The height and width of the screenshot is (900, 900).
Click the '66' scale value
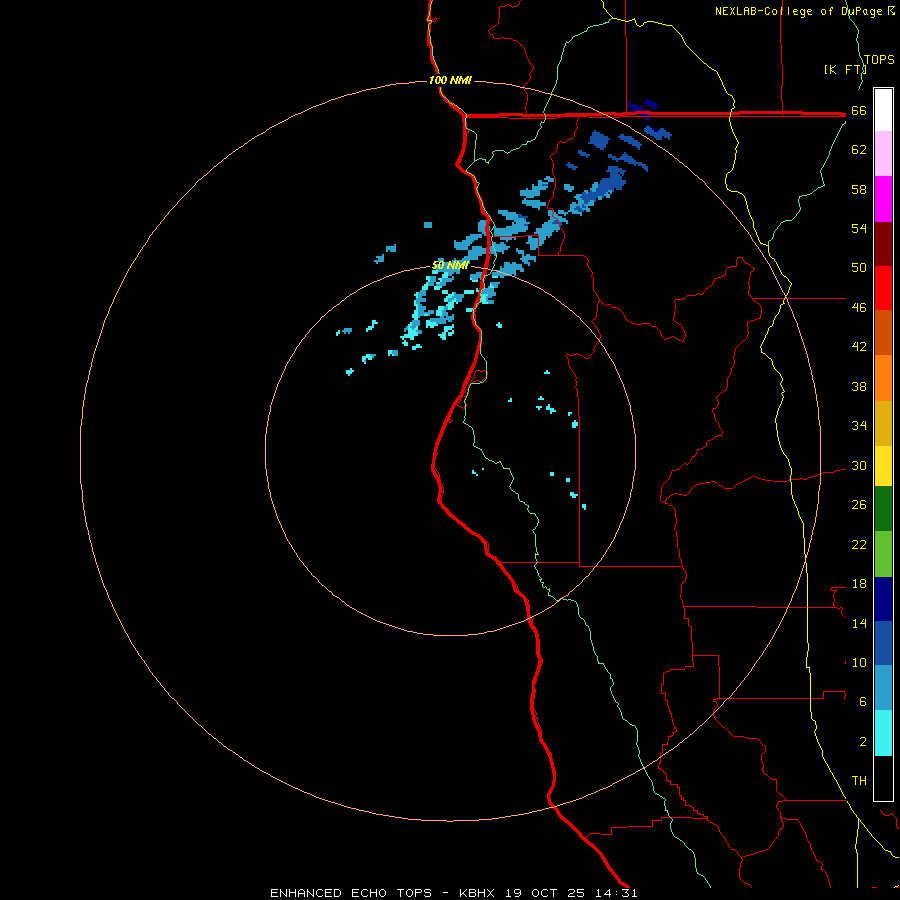pos(859,111)
